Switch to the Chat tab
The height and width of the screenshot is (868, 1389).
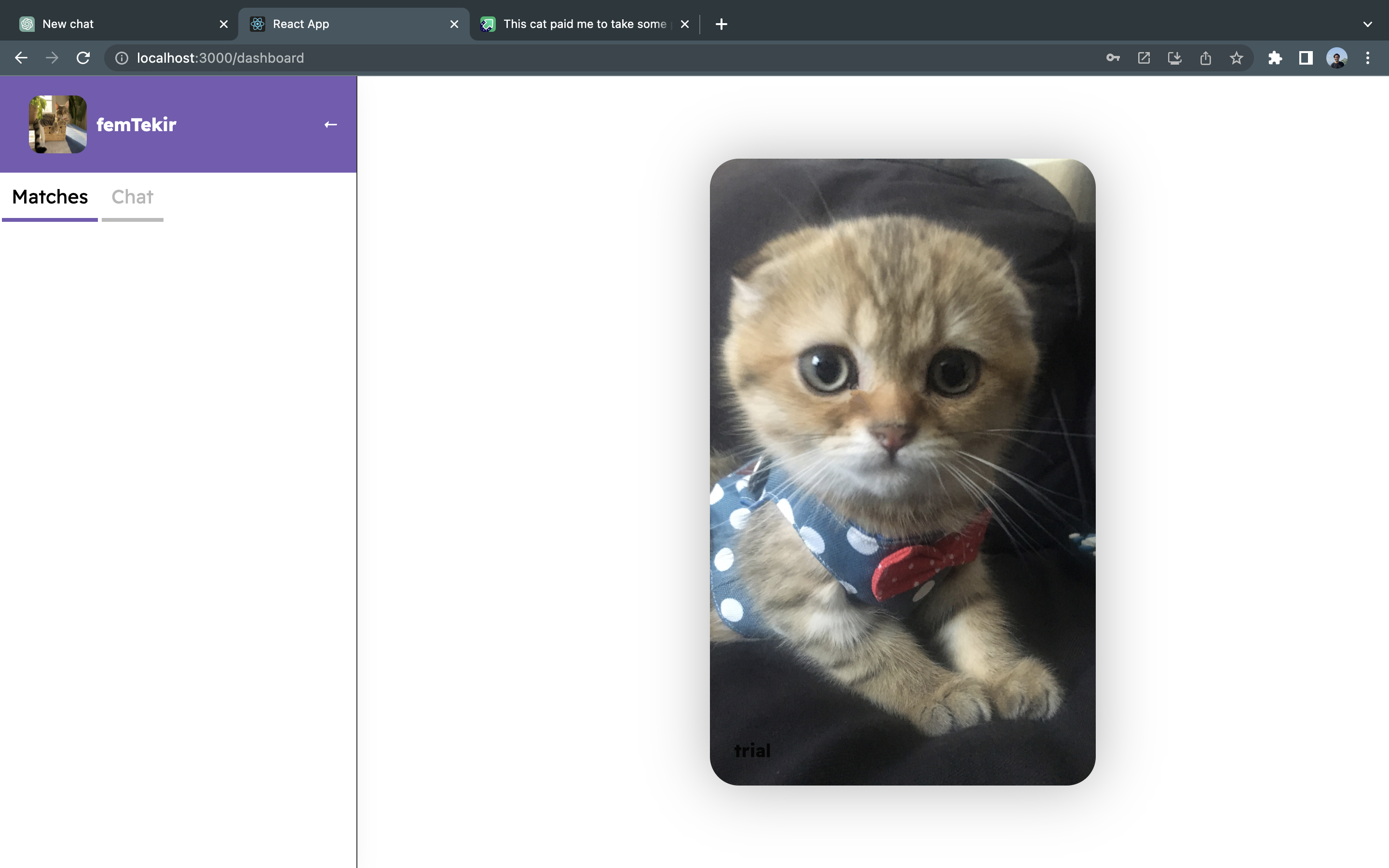132,197
